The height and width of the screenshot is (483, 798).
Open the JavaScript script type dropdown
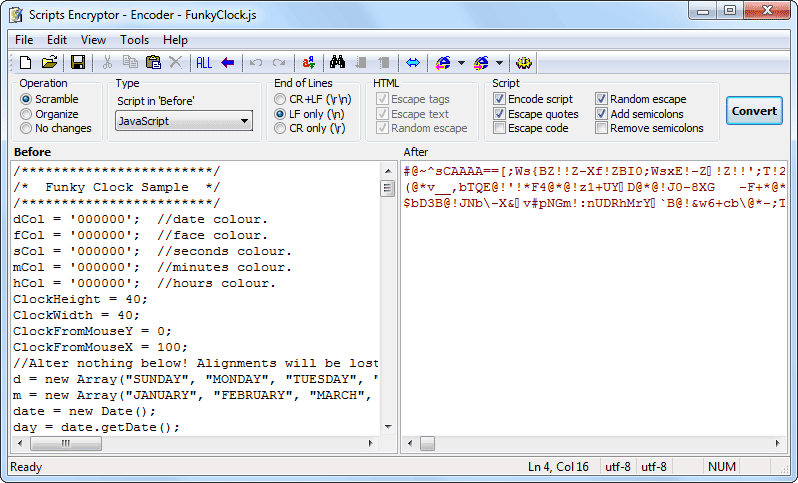[183, 122]
